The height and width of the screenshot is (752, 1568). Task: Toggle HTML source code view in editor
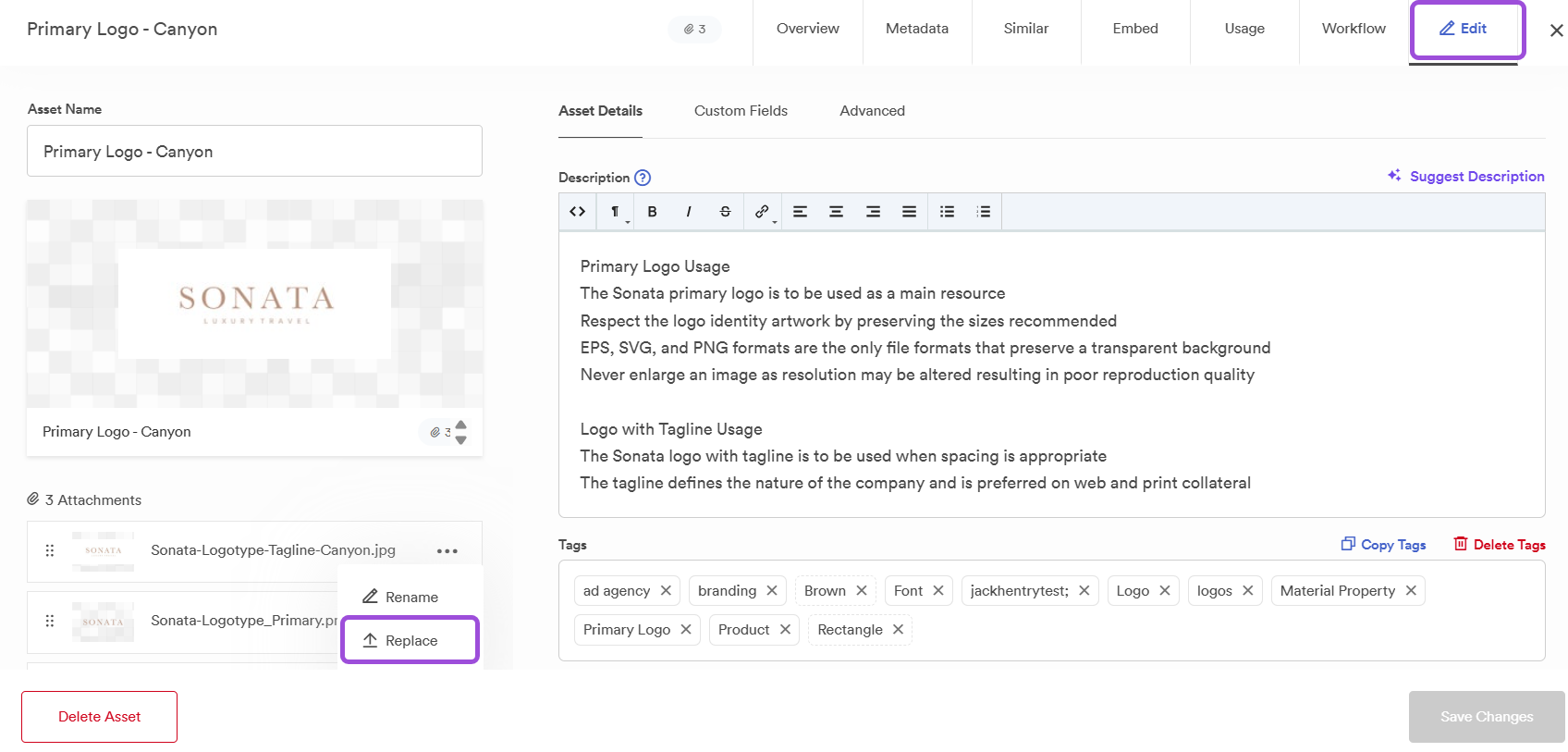point(578,212)
